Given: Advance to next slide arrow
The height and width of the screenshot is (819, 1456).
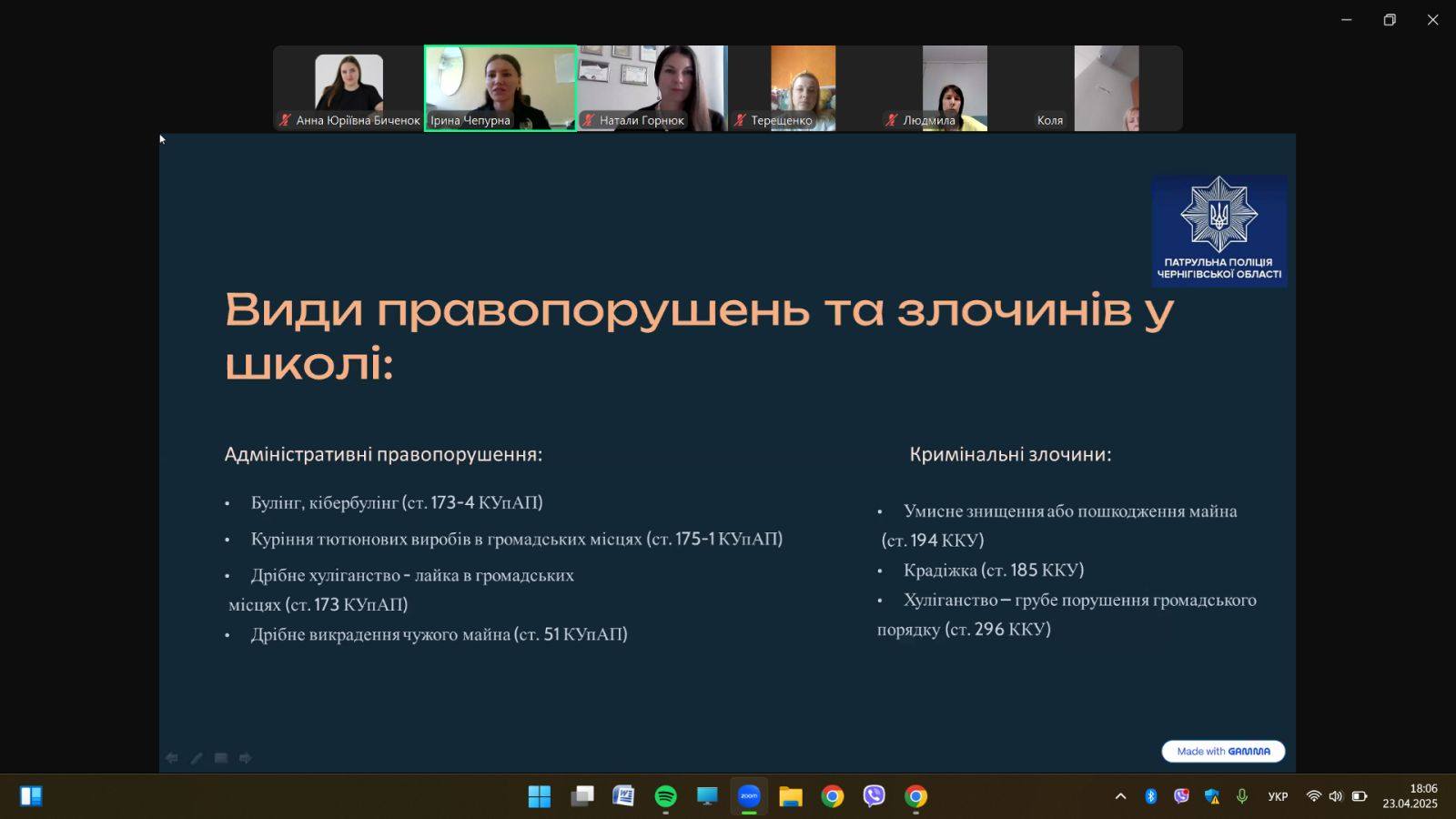Looking at the screenshot, I should [246, 758].
